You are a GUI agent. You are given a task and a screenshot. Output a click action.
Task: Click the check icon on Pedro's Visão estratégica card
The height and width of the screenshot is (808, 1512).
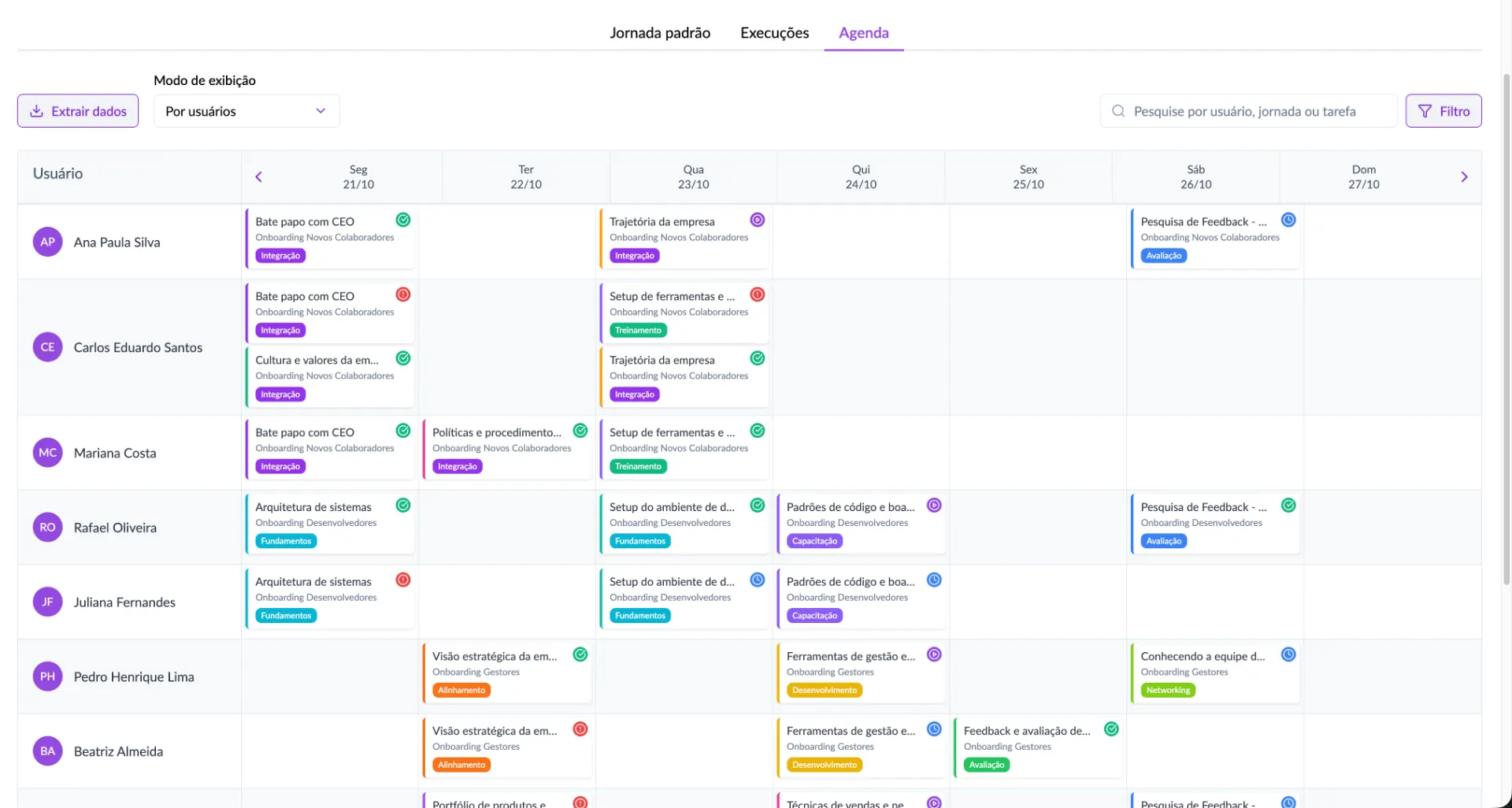point(580,654)
